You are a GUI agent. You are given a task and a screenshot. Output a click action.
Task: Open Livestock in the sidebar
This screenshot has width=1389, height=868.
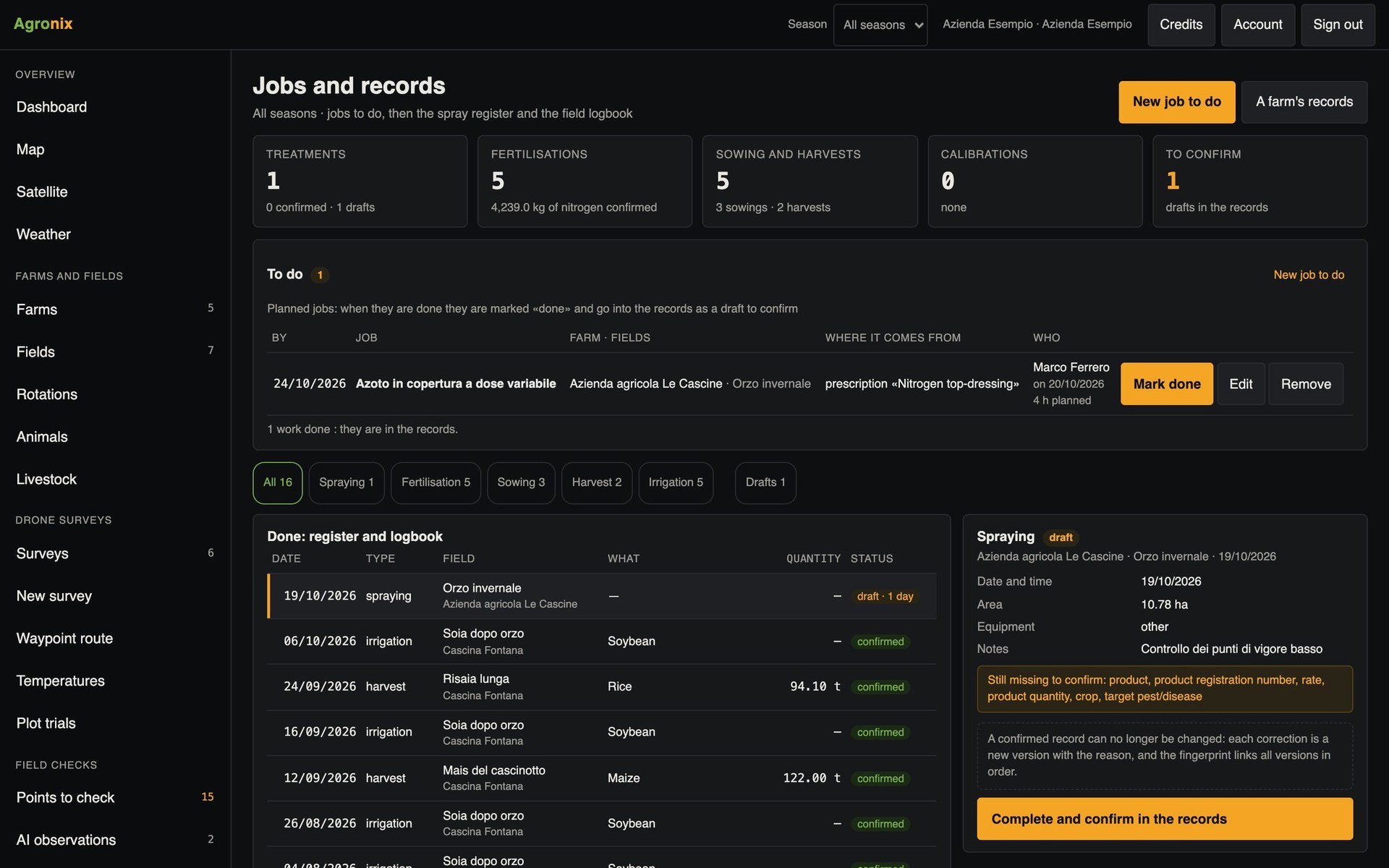pos(115,480)
